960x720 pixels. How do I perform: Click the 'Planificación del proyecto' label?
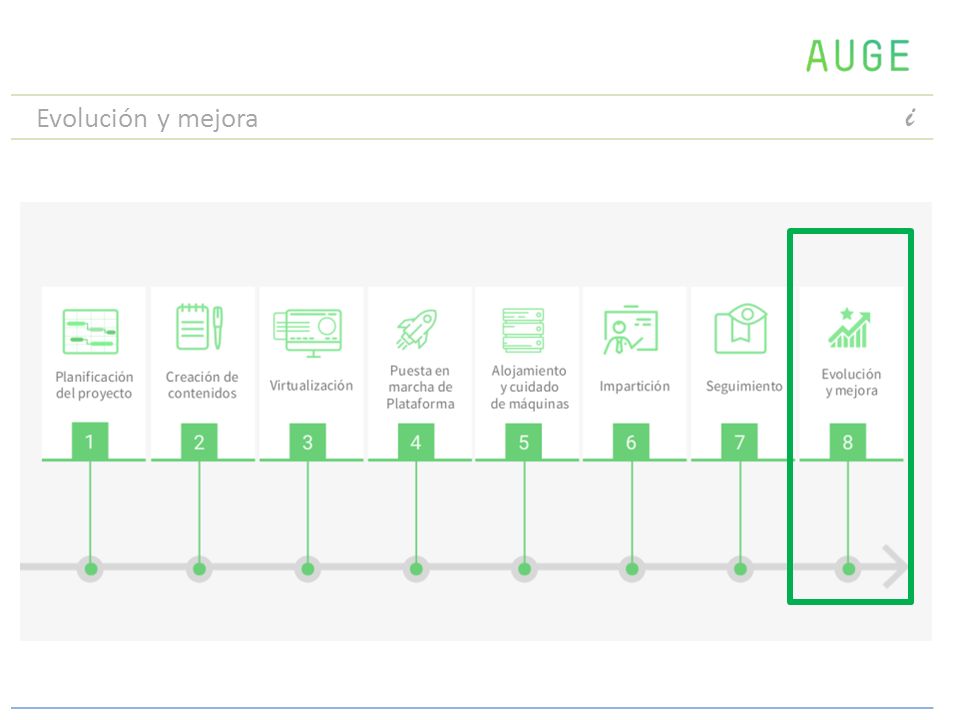(x=94, y=385)
